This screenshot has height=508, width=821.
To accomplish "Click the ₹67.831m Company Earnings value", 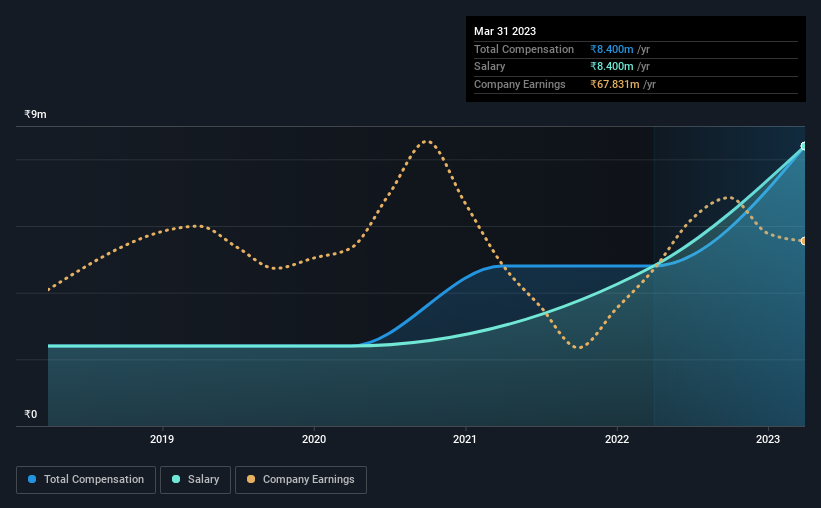I will tap(615, 84).
